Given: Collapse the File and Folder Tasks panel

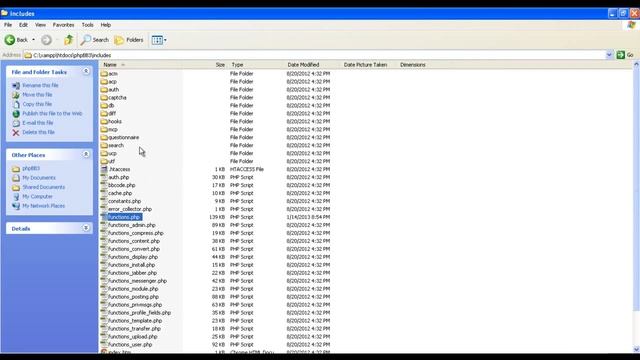Looking at the screenshot, I should click(x=86, y=71).
